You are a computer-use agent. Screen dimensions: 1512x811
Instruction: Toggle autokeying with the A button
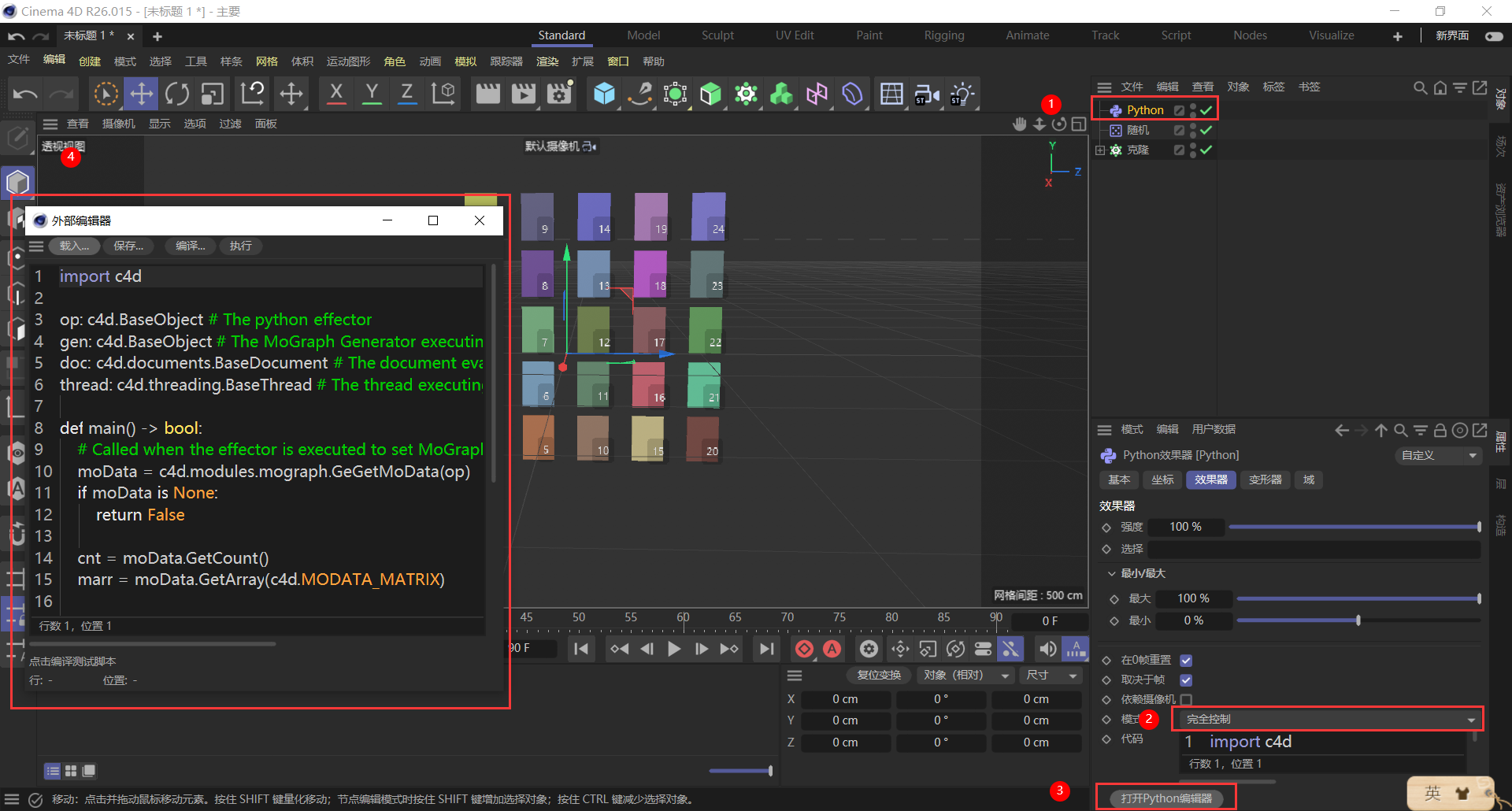tap(832, 649)
